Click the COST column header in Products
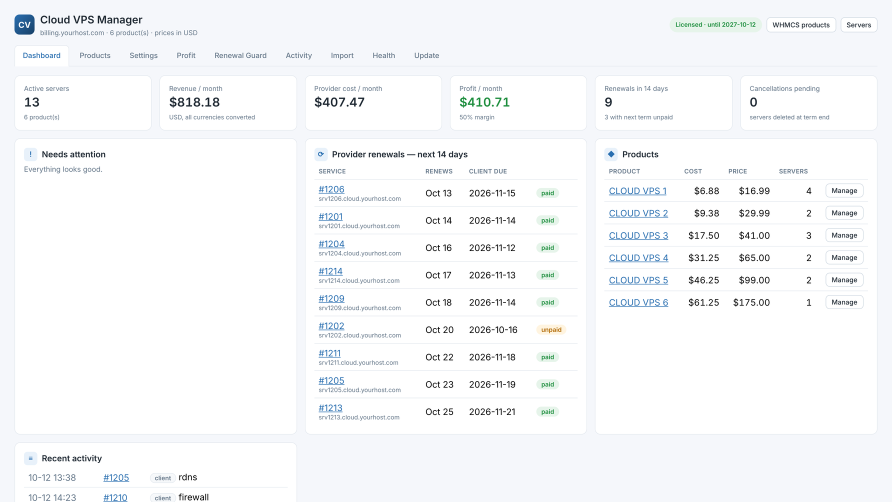The height and width of the screenshot is (502, 892). 693,171
